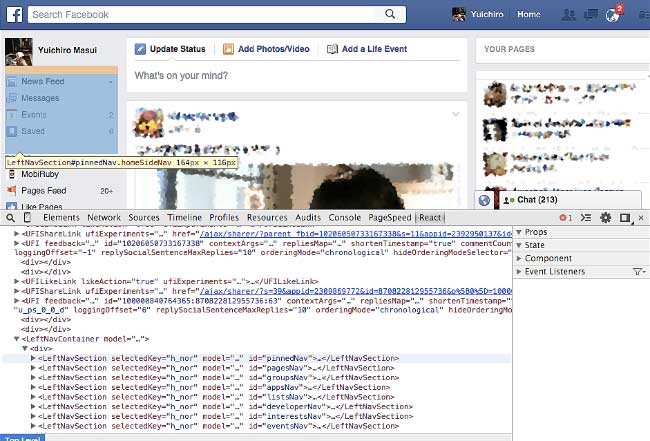The height and width of the screenshot is (441, 650).
Task: Click the Add Photos/Video icon
Action: [228, 49]
